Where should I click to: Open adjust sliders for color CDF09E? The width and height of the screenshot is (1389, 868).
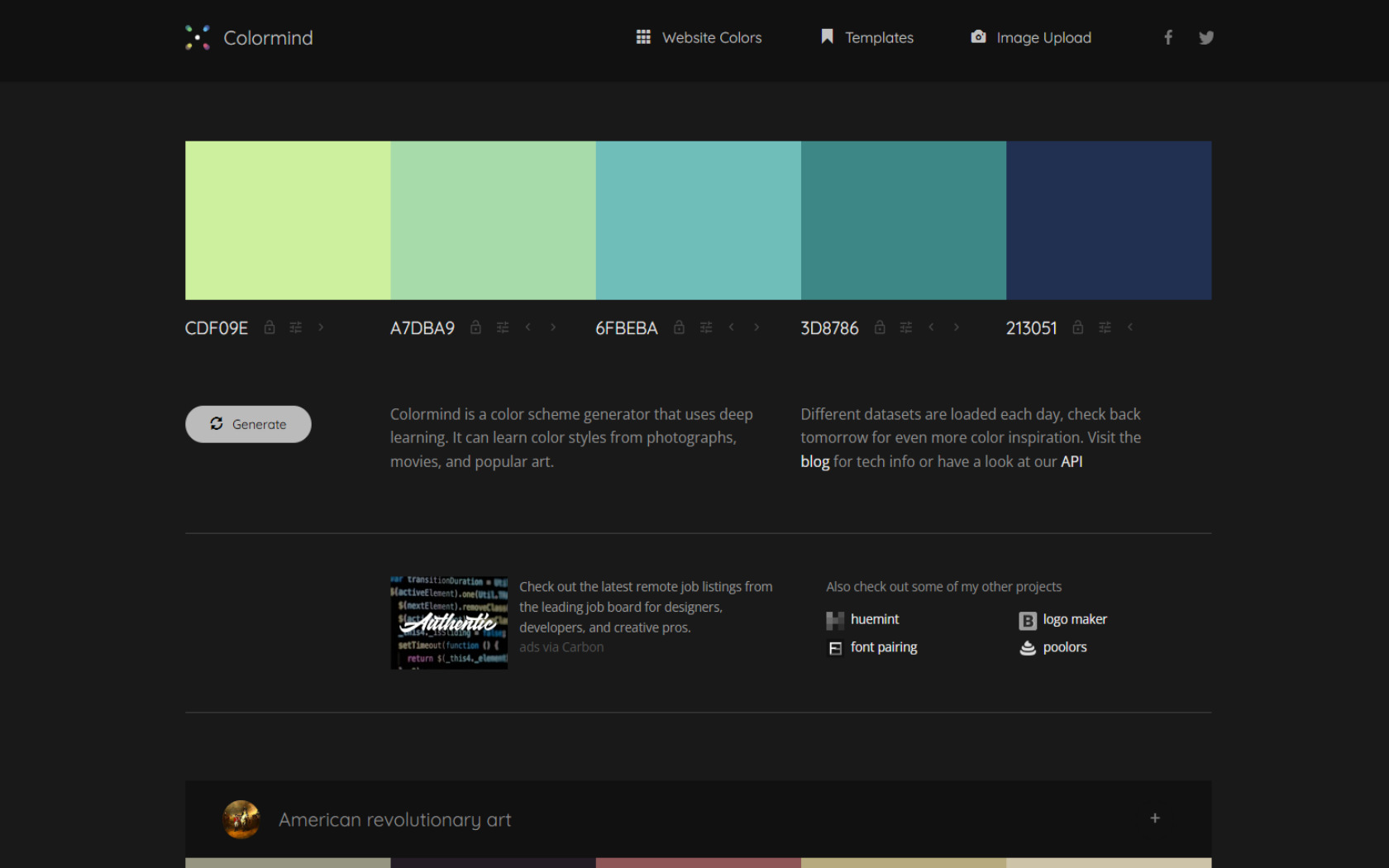[296, 327]
